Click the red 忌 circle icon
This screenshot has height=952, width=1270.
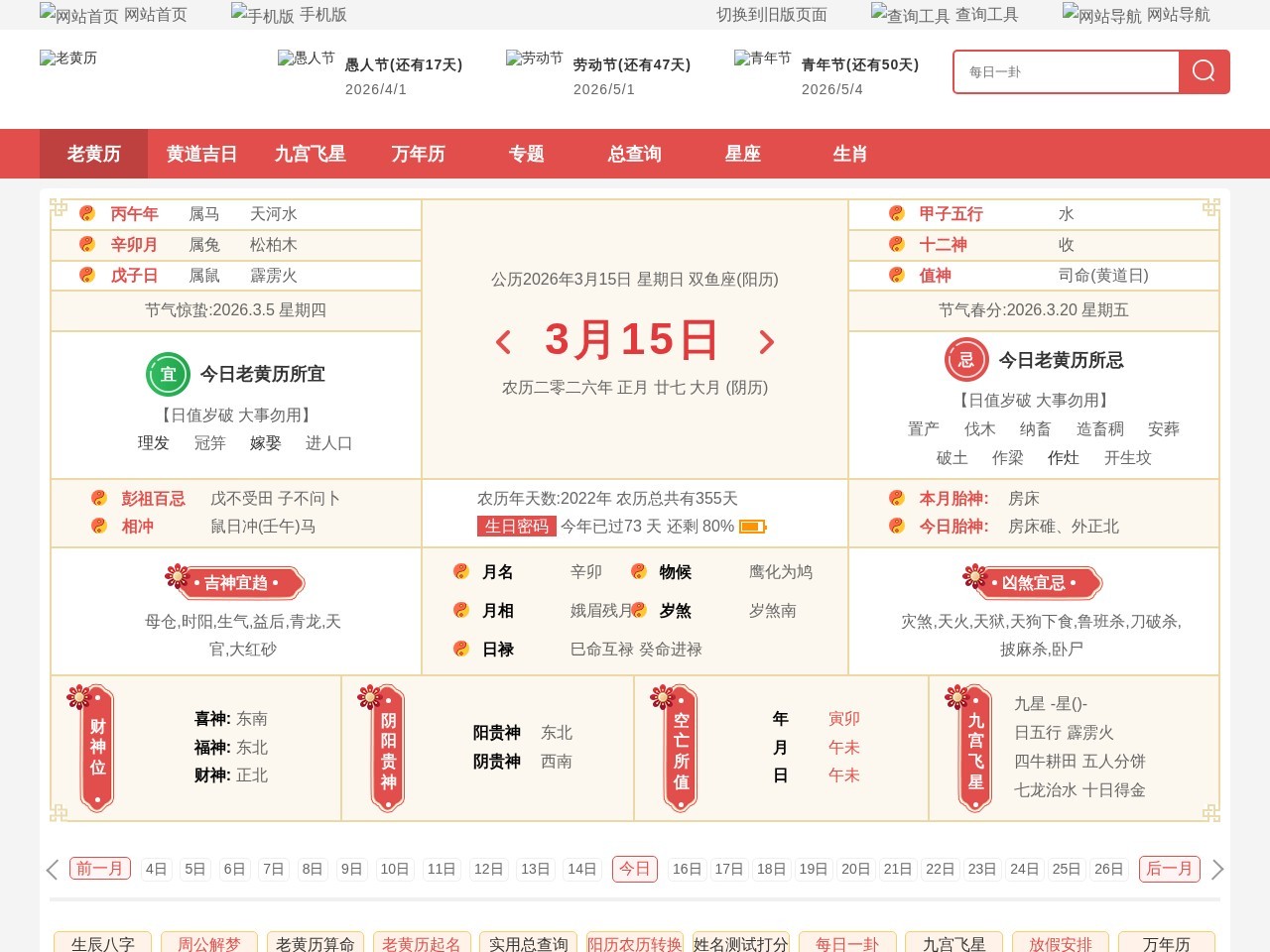point(966,360)
